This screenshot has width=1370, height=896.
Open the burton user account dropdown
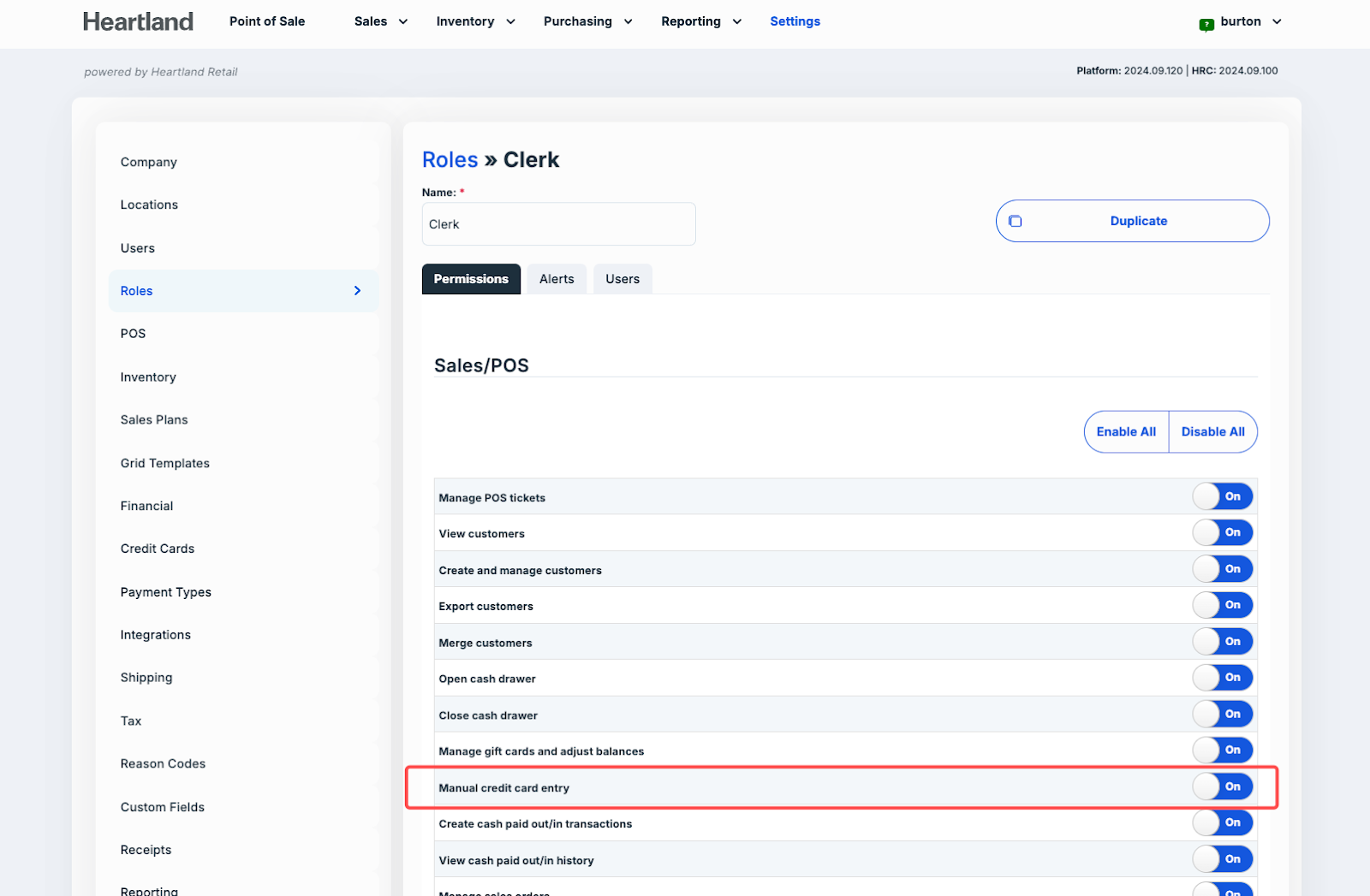tap(1250, 21)
